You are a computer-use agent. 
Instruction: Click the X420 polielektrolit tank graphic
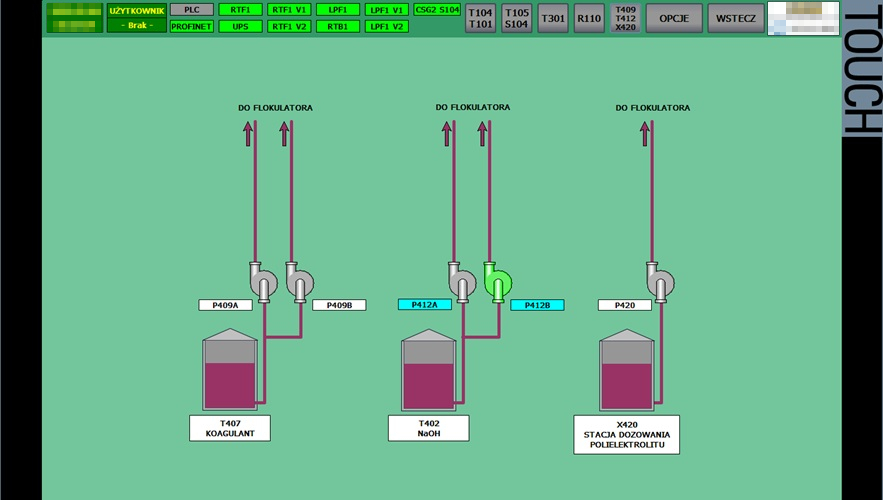click(627, 370)
